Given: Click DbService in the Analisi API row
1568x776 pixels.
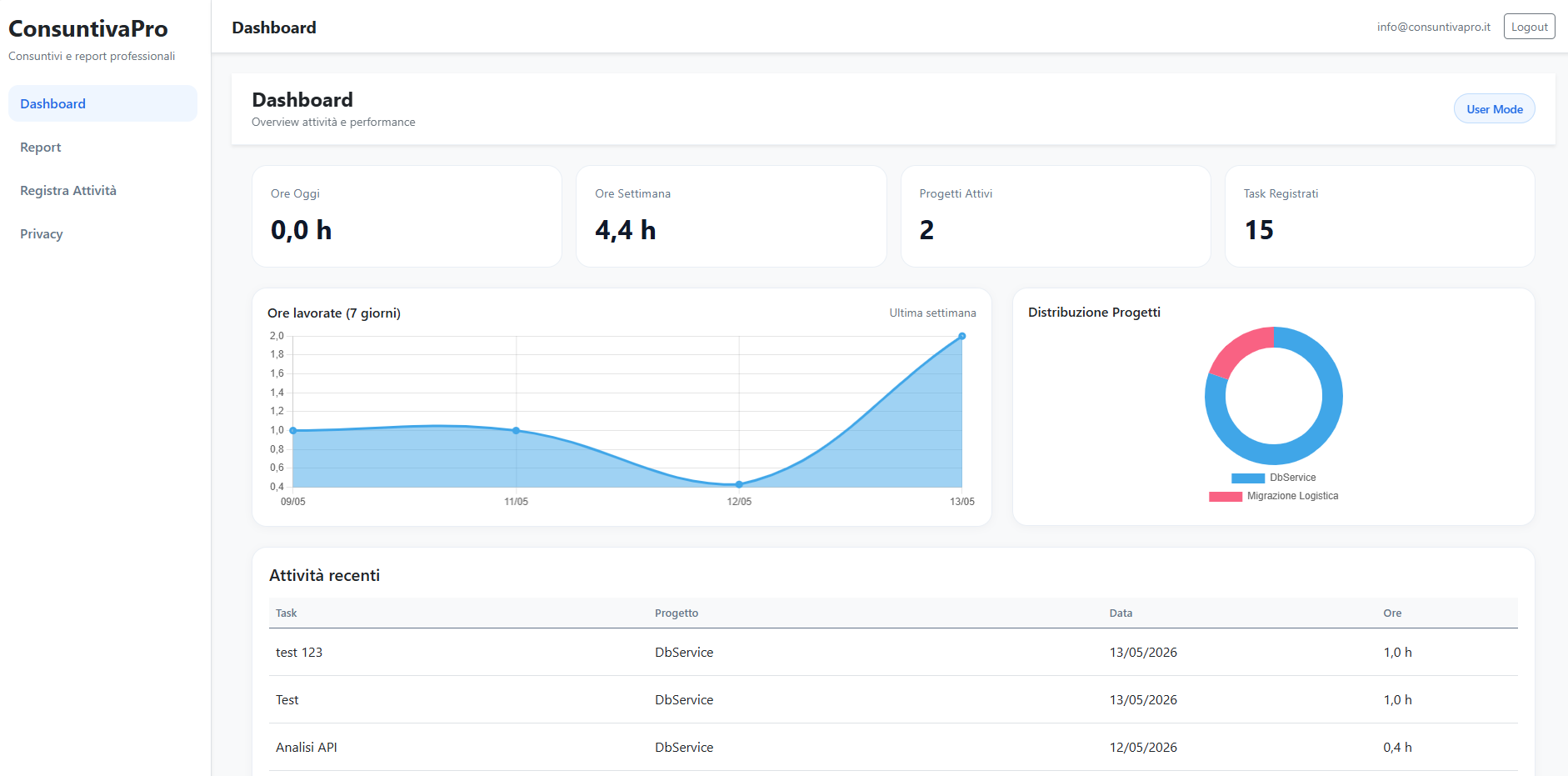Looking at the screenshot, I should tap(684, 747).
